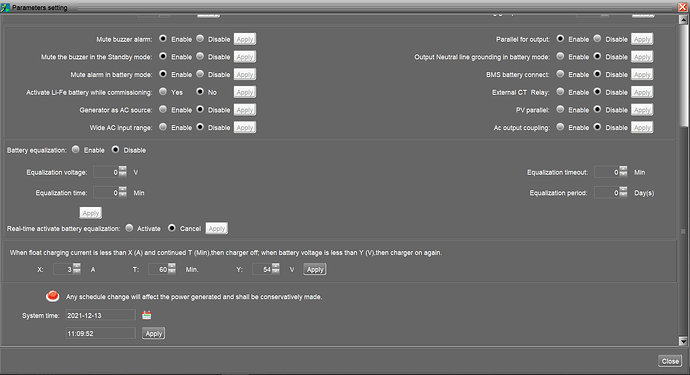Enable Ac output coupling

click(560, 127)
